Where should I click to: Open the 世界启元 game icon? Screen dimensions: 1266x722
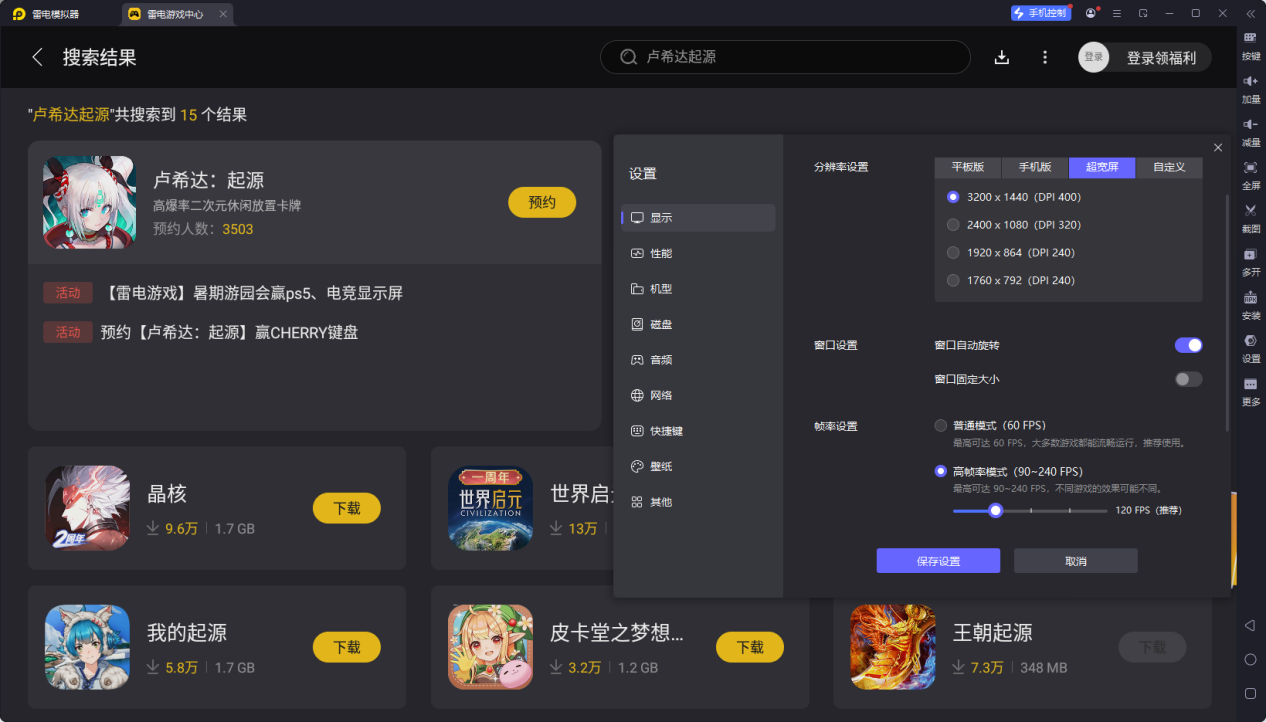click(490, 508)
